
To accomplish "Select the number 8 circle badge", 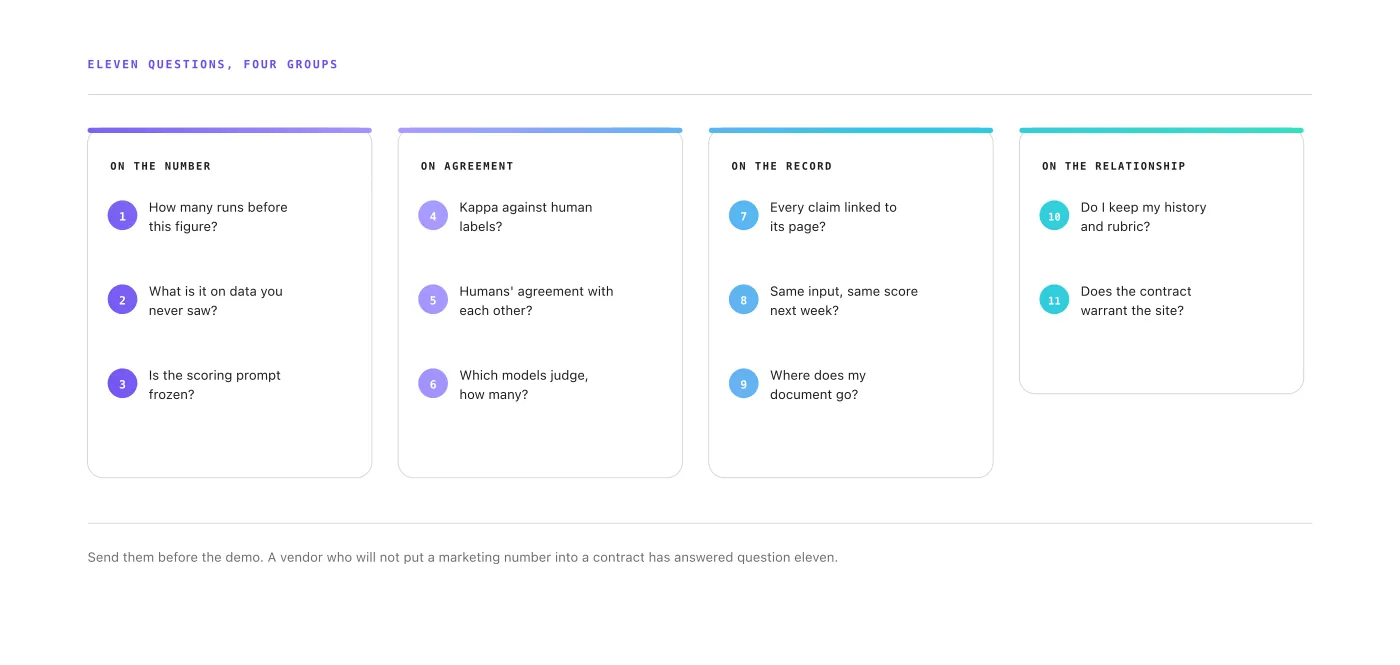I will [x=744, y=299].
